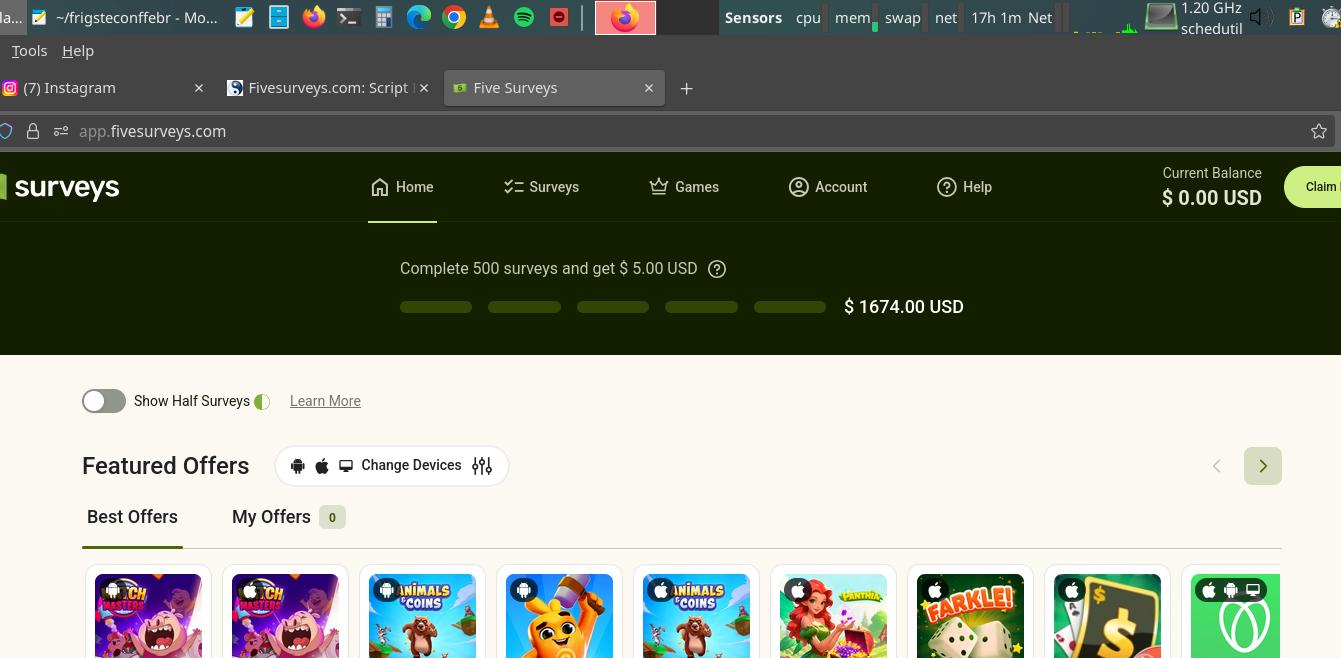Select the Best Offers tab
This screenshot has width=1341, height=658.
(132, 517)
